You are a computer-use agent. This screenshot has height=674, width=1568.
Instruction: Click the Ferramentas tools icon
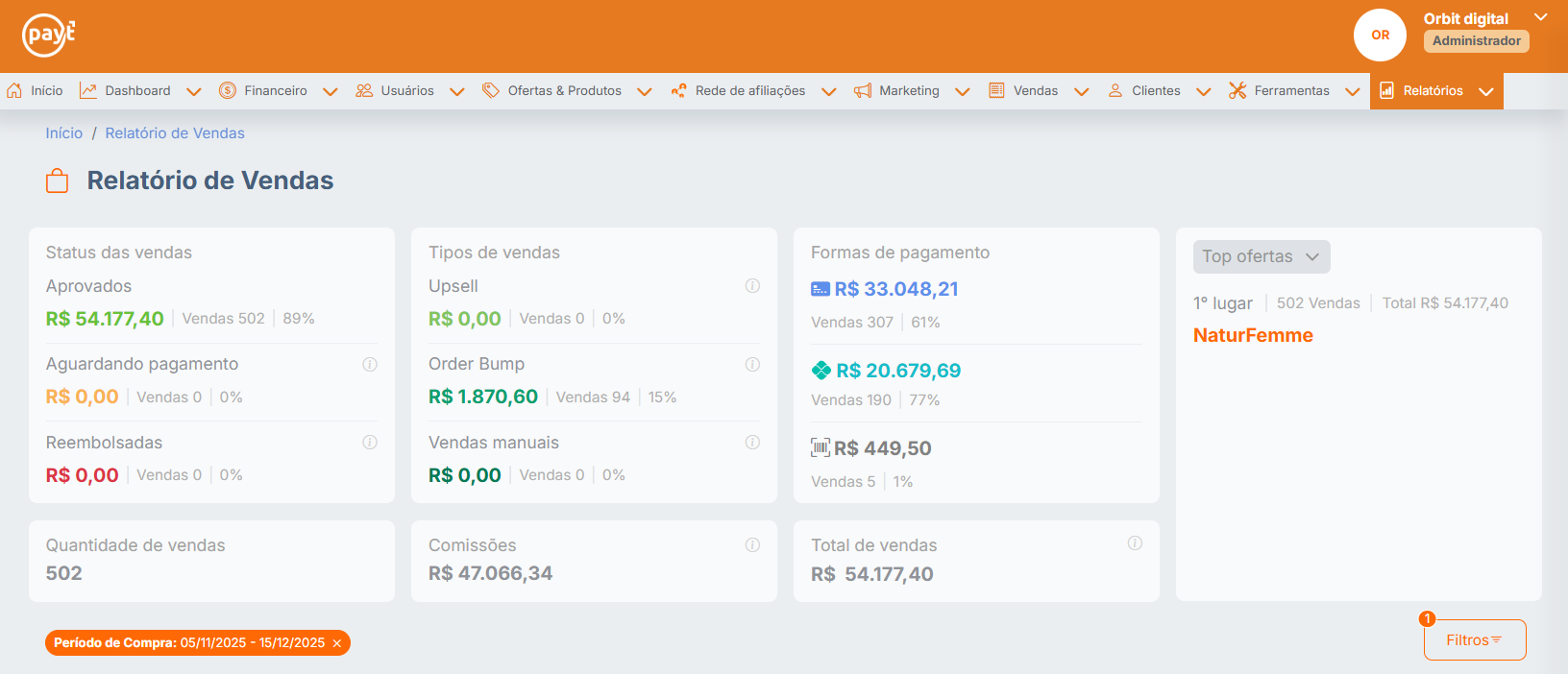coord(1237,90)
